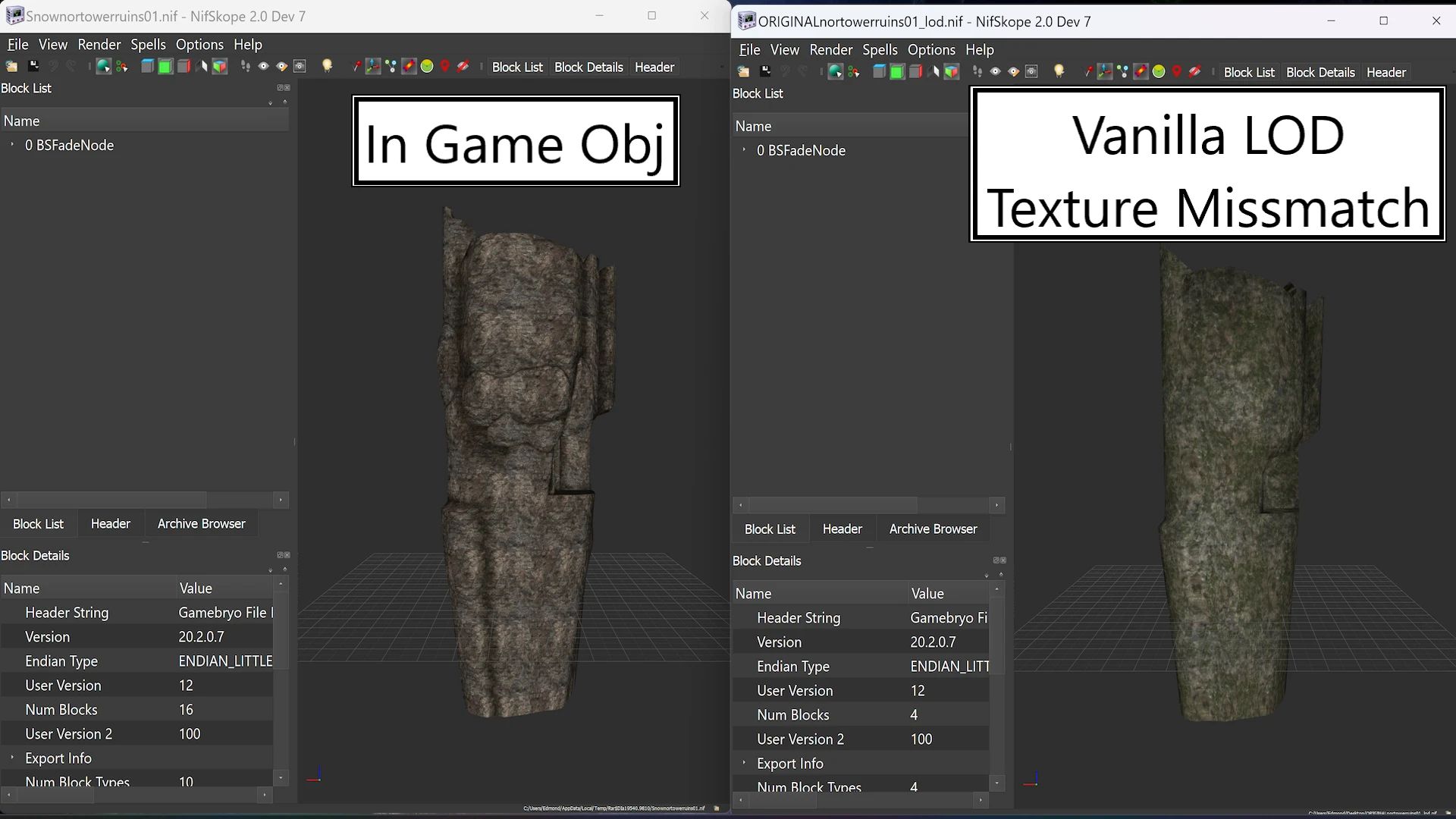
Task: Select the blue-topped Top view cube in right toolbar
Action: pos(879,71)
